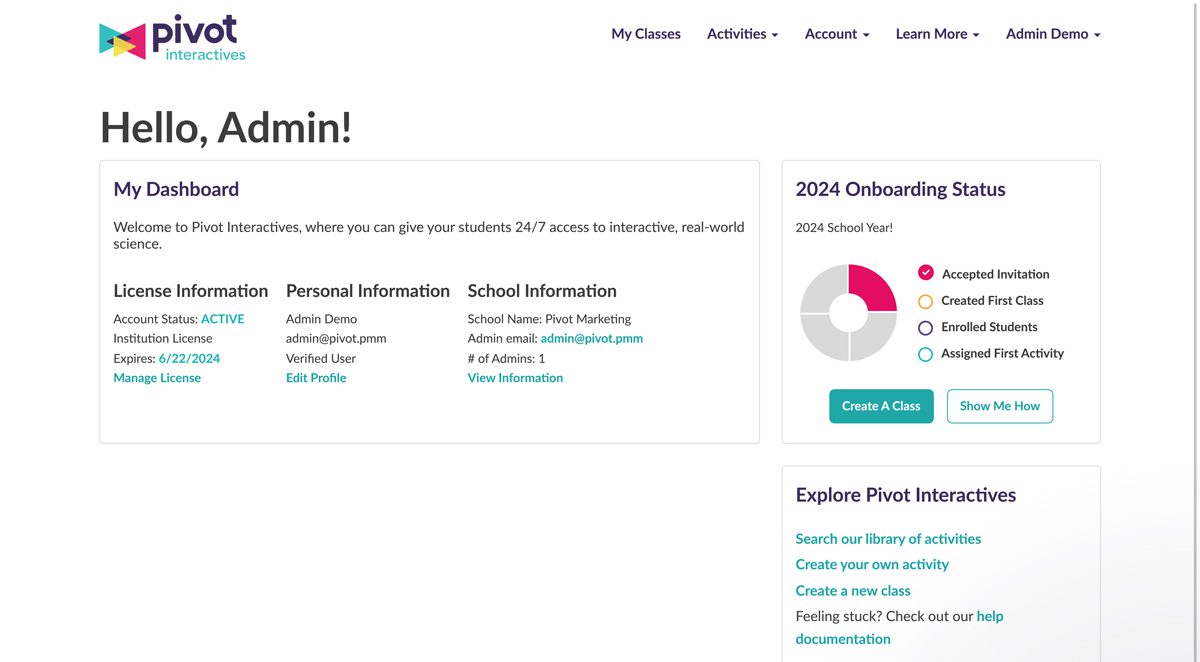Viewport: 1200px width, 662px height.
Task: Click the admin@pivot.pmm admin email link
Action: (x=591, y=338)
